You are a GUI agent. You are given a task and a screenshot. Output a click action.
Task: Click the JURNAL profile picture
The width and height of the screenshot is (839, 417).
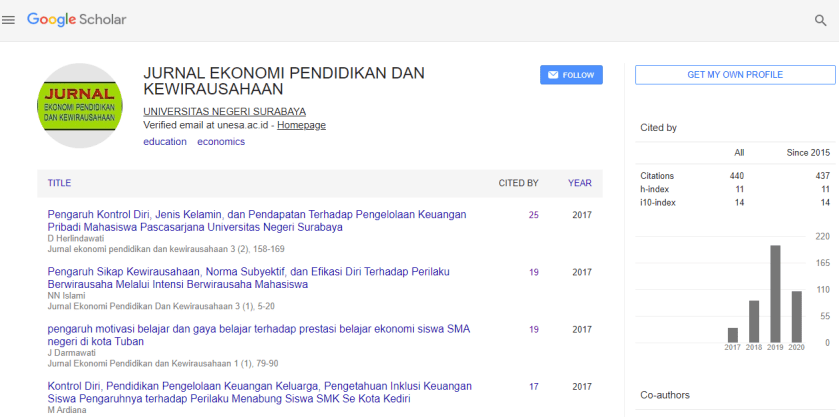click(x=79, y=106)
